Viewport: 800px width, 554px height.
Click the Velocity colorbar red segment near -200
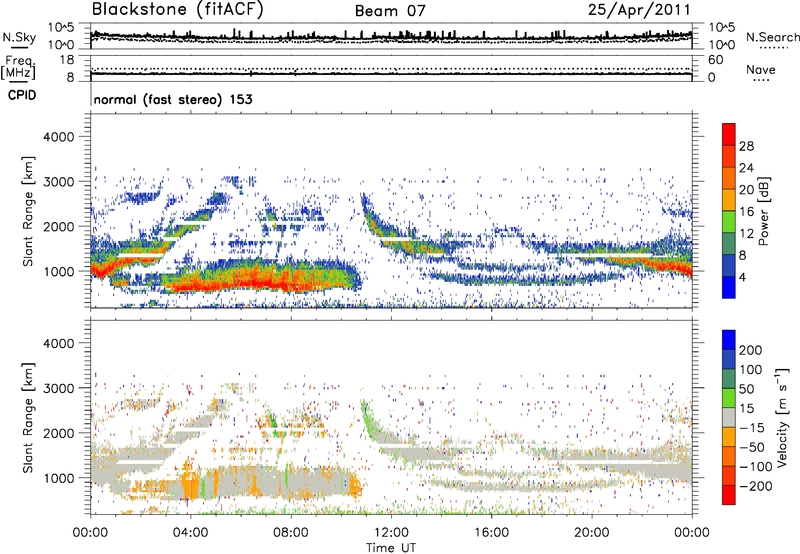(729, 495)
